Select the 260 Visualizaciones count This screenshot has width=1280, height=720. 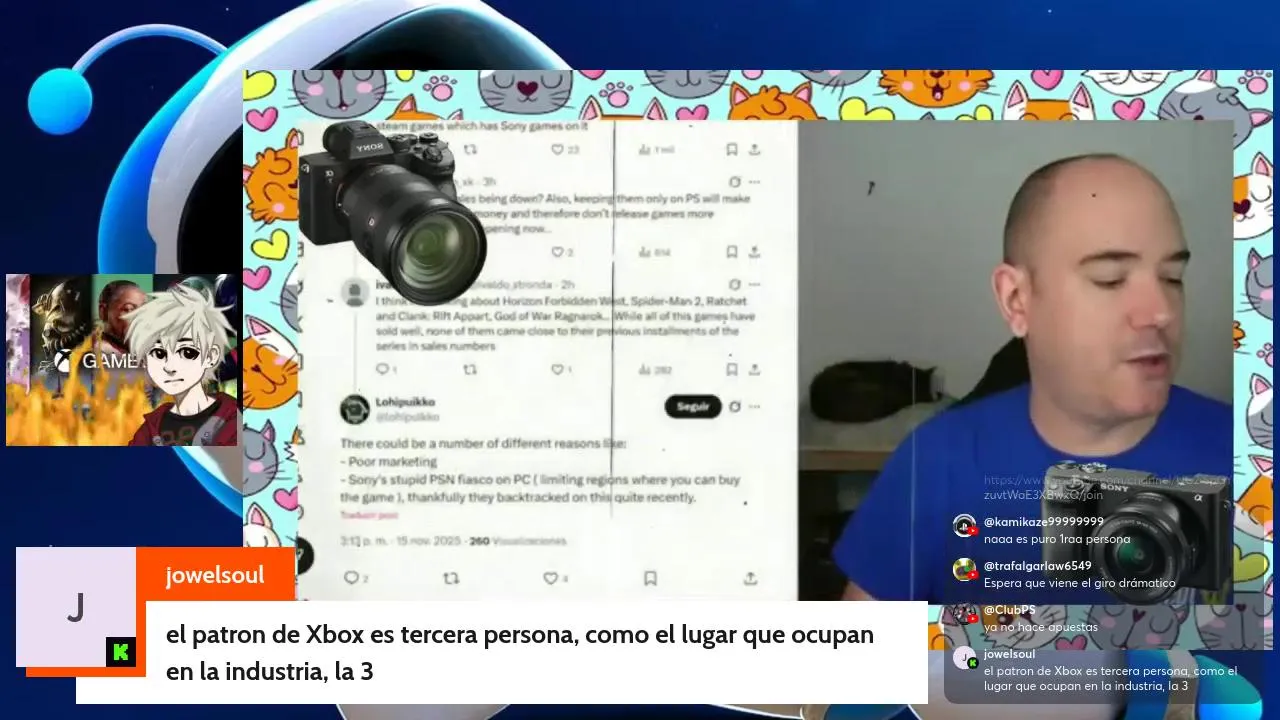point(517,541)
